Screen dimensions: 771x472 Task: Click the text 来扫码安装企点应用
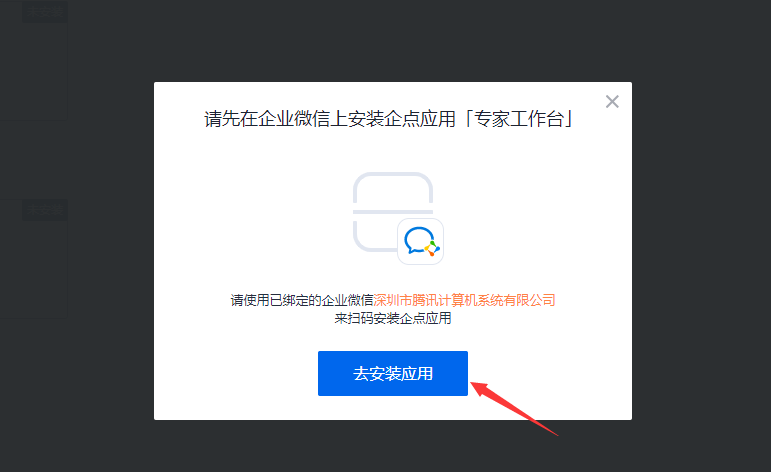click(392, 318)
